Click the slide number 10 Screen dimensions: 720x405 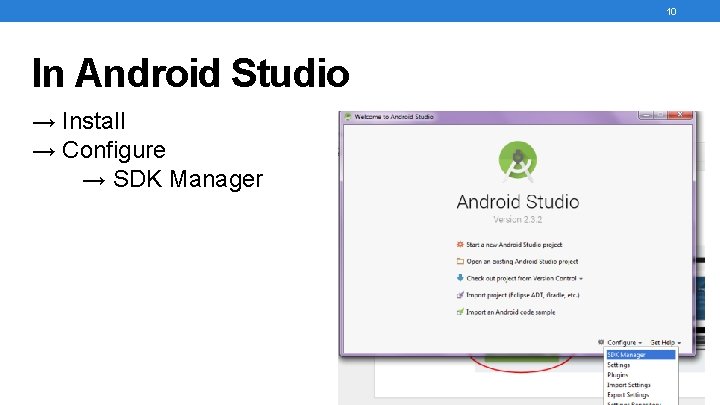pyautogui.click(x=671, y=11)
